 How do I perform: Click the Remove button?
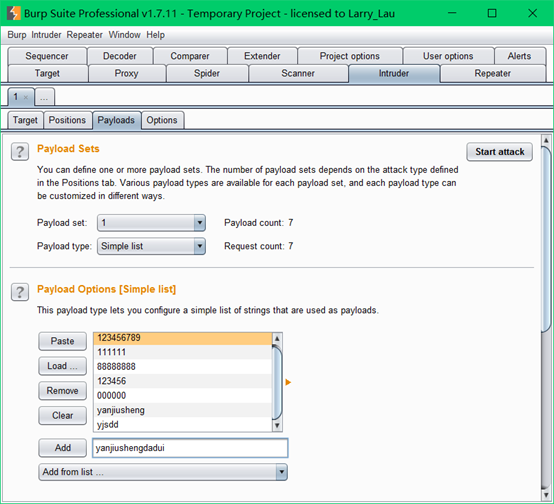click(x=63, y=391)
